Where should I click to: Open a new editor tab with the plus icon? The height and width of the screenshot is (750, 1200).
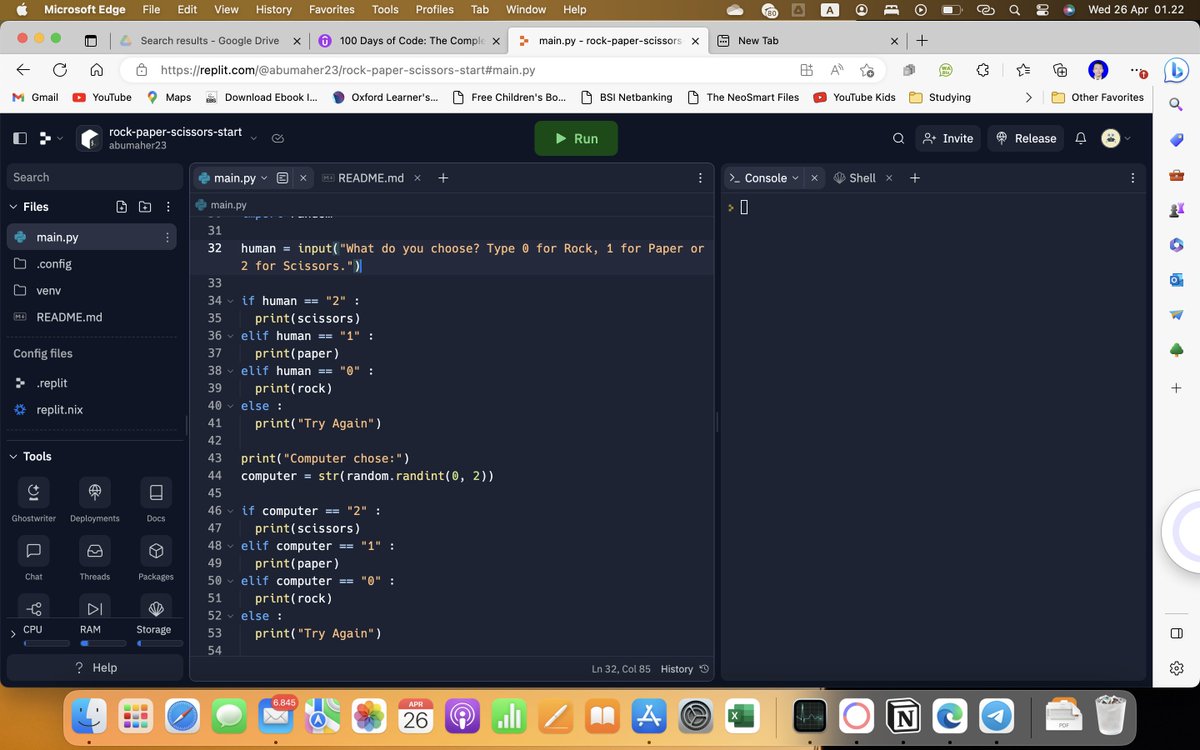(x=443, y=178)
